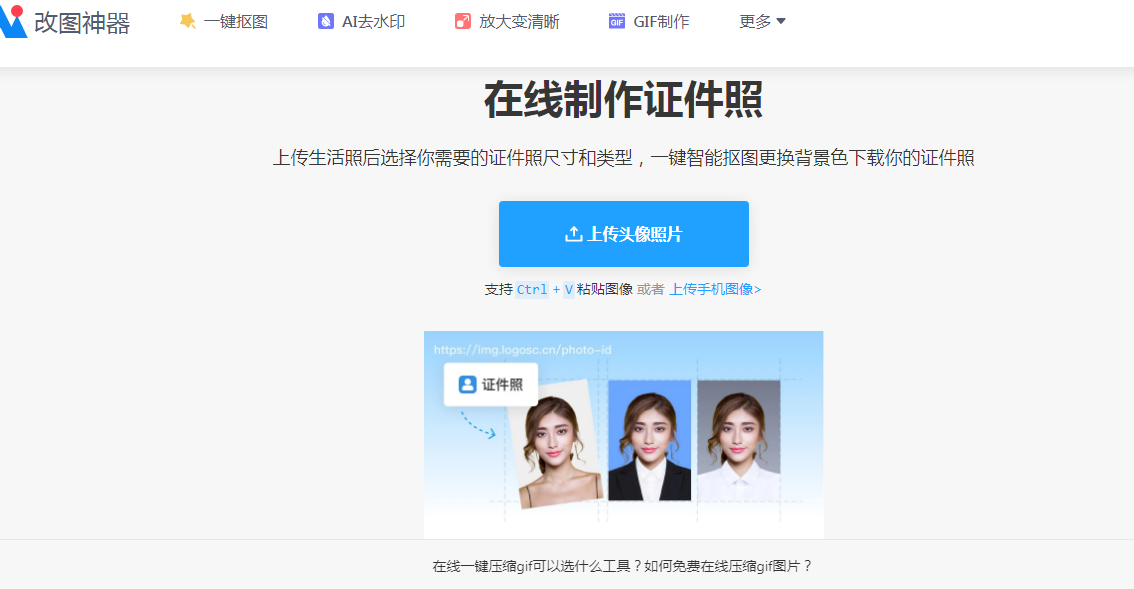Expand the 更多 dropdown arrow
The height and width of the screenshot is (589, 1134).
[781, 22]
